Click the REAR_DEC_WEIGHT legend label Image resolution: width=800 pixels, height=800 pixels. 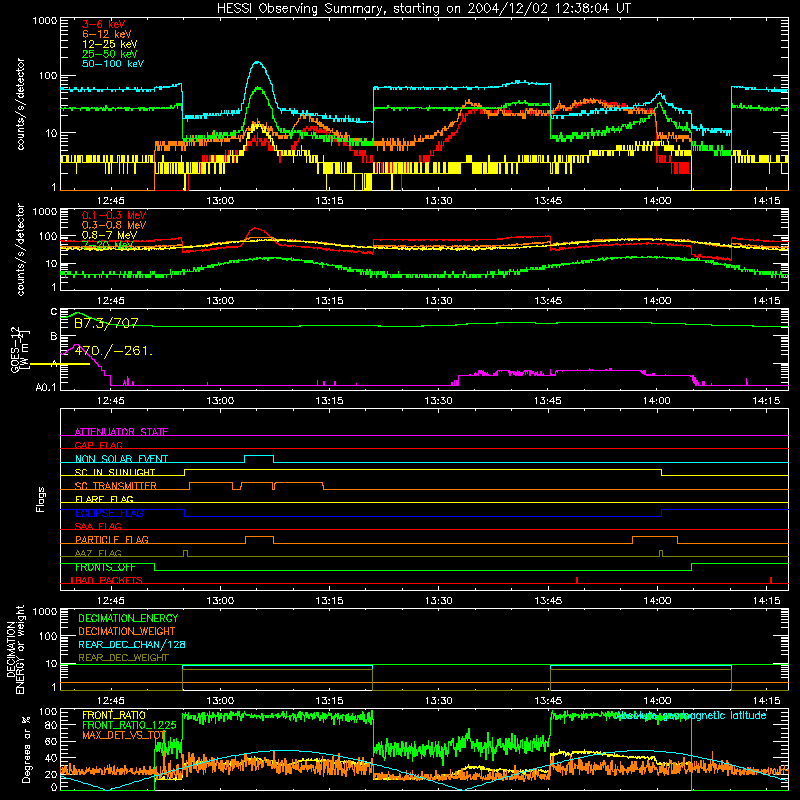coord(123,658)
